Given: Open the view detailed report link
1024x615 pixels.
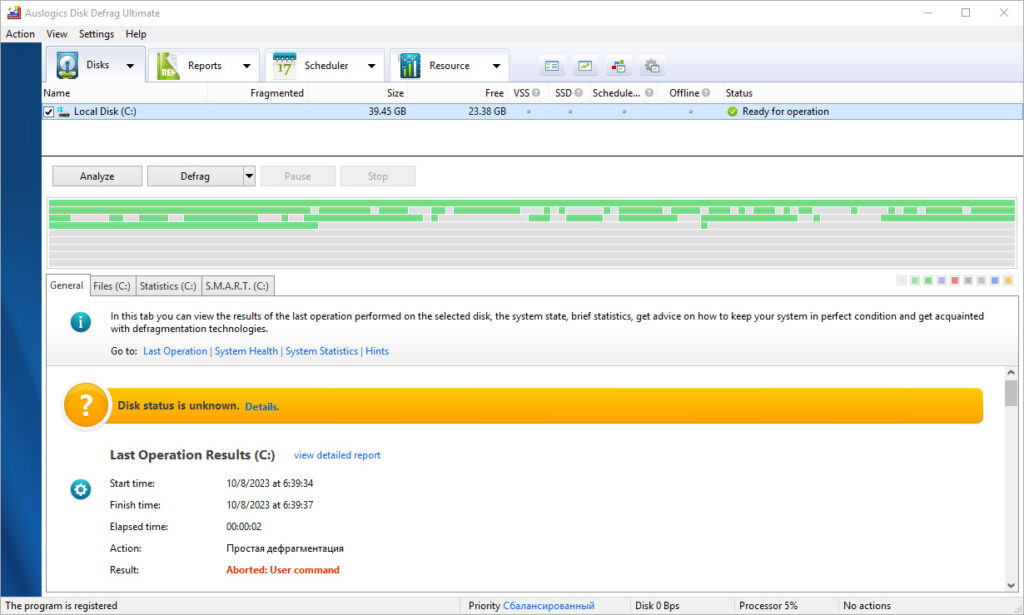Looking at the screenshot, I should pyautogui.click(x=337, y=455).
